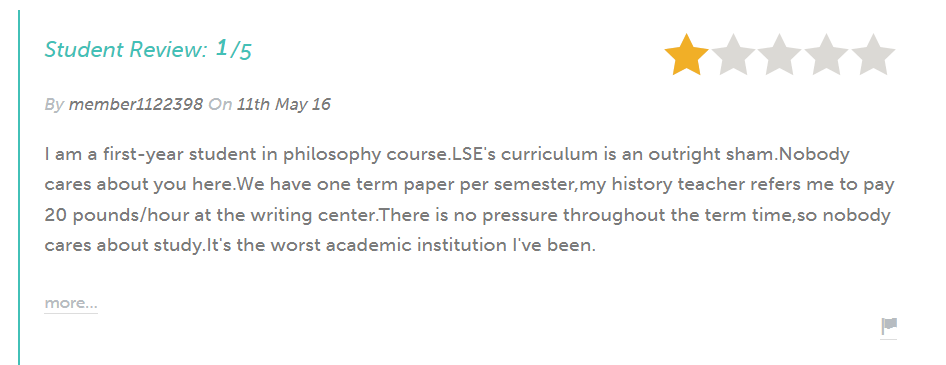Image resolution: width=946 pixels, height=365 pixels.
Task: Expand the review via the 'more...' link
Action: tap(71, 303)
